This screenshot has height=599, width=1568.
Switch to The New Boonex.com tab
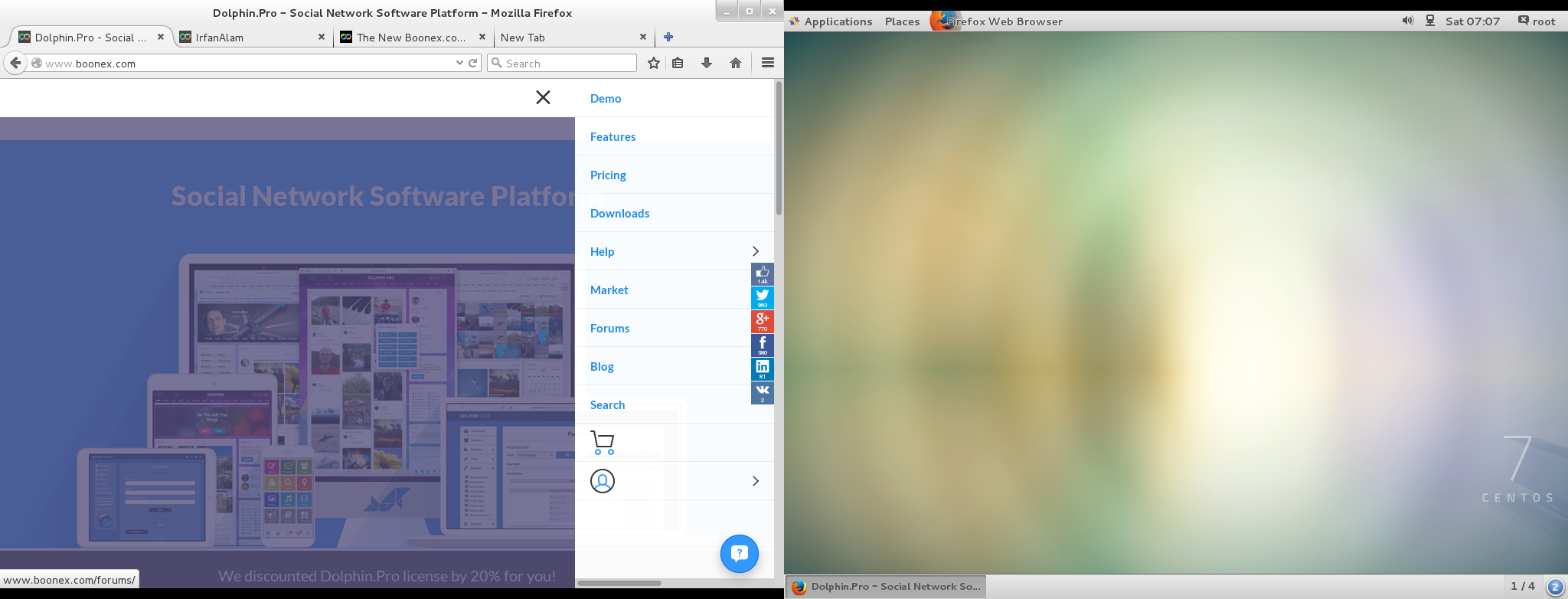point(410,37)
